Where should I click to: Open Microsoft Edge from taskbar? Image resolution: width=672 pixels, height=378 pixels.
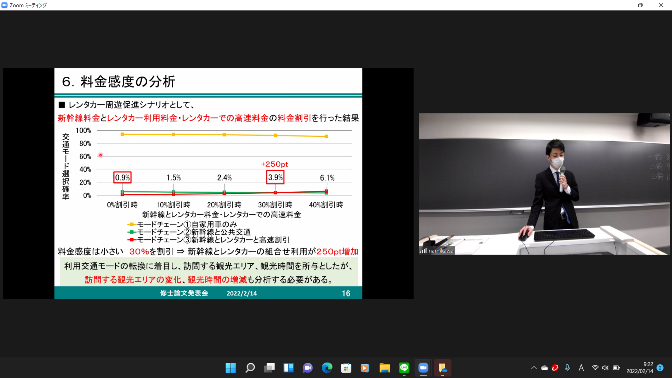point(327,368)
